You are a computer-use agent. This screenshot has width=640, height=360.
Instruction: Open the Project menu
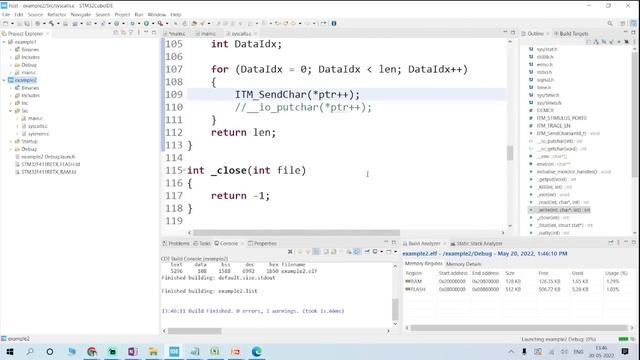(x=122, y=14)
